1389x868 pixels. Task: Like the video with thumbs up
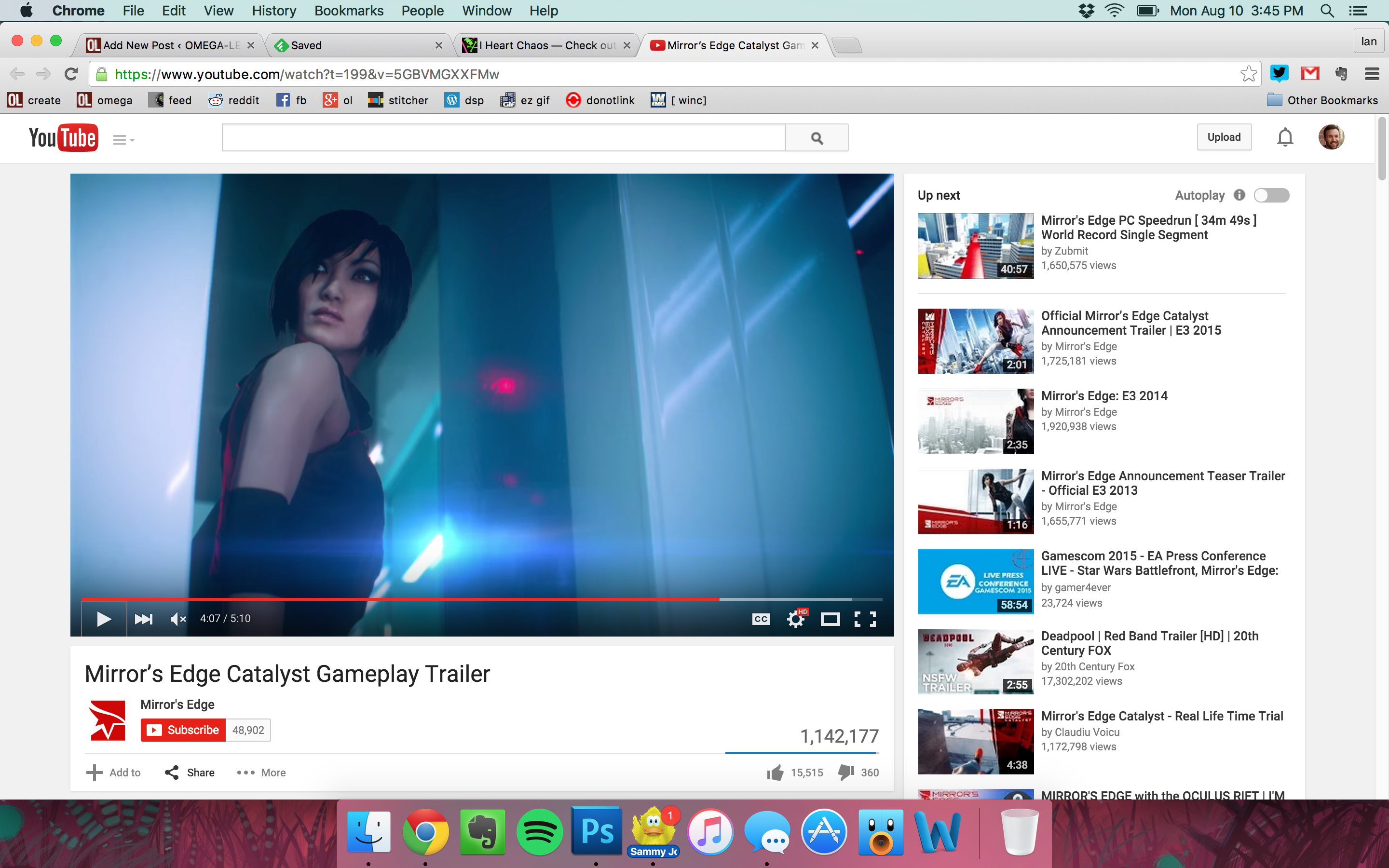pos(794,773)
